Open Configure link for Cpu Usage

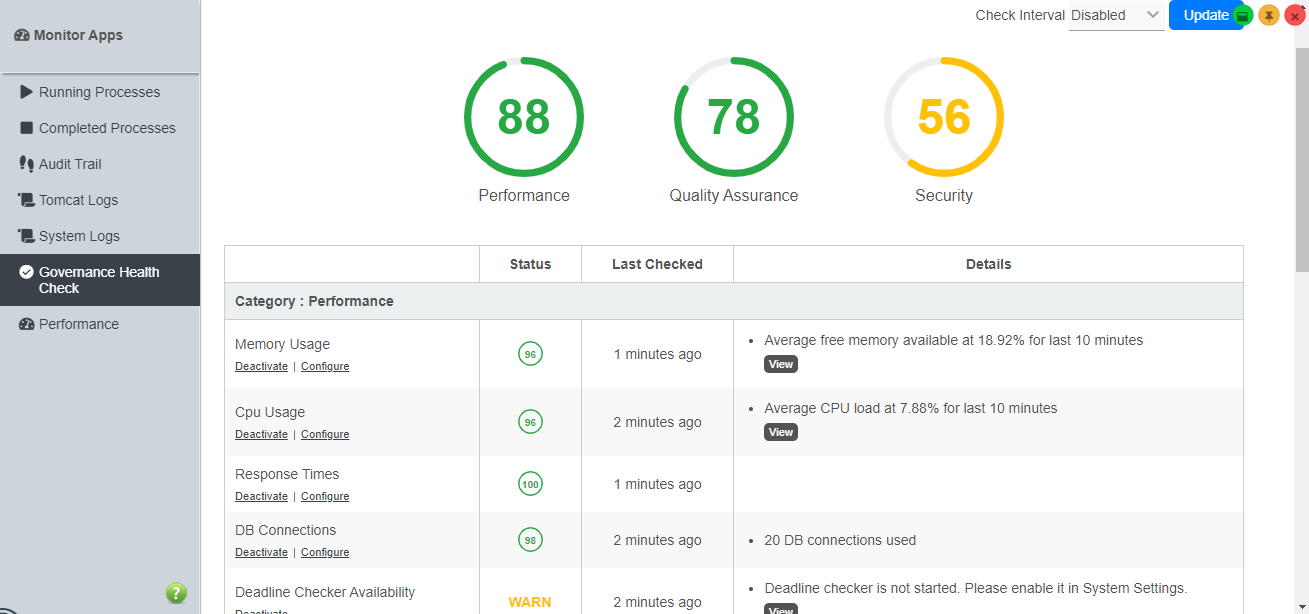(325, 434)
